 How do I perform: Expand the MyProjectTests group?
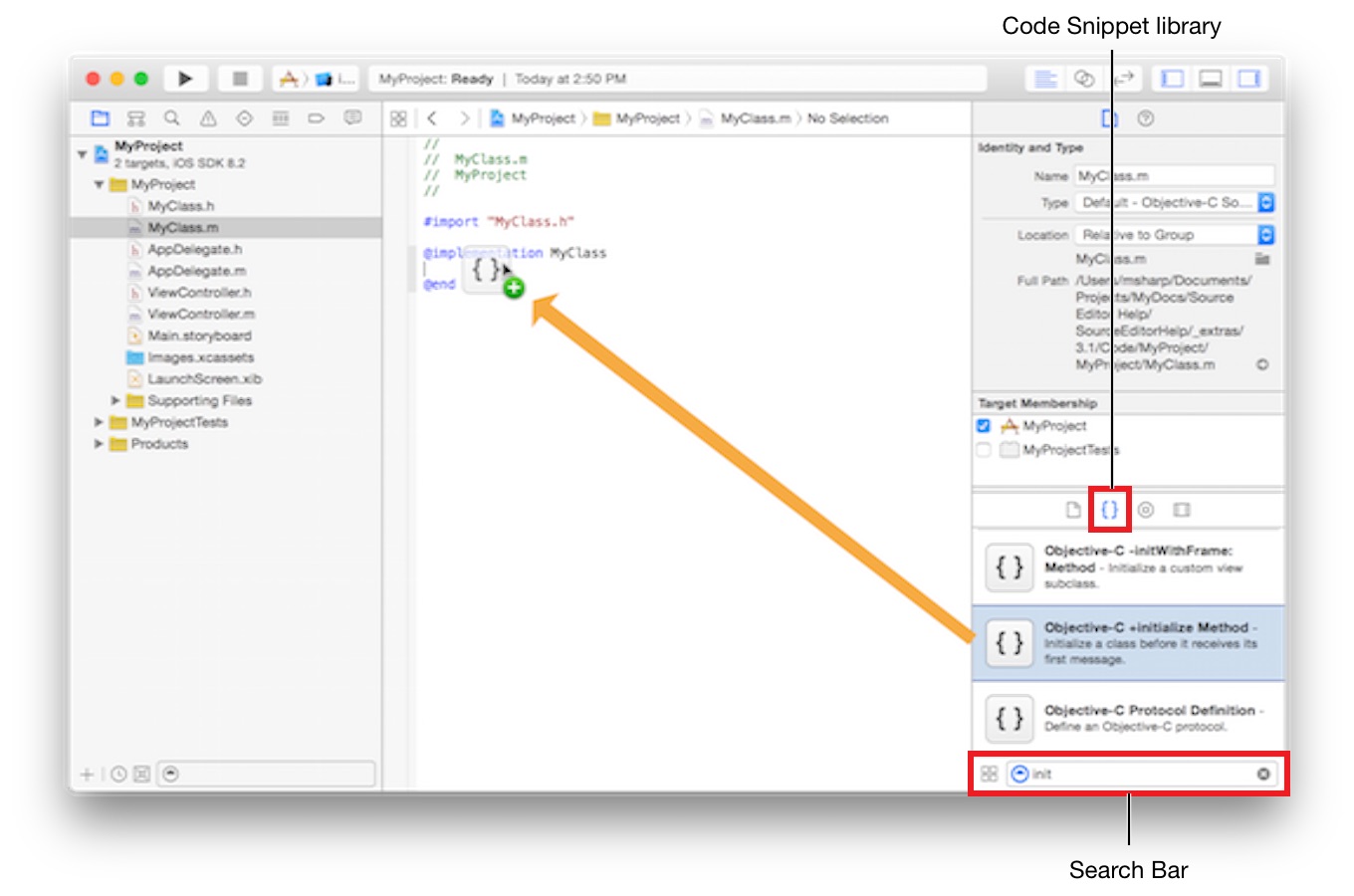(x=99, y=422)
